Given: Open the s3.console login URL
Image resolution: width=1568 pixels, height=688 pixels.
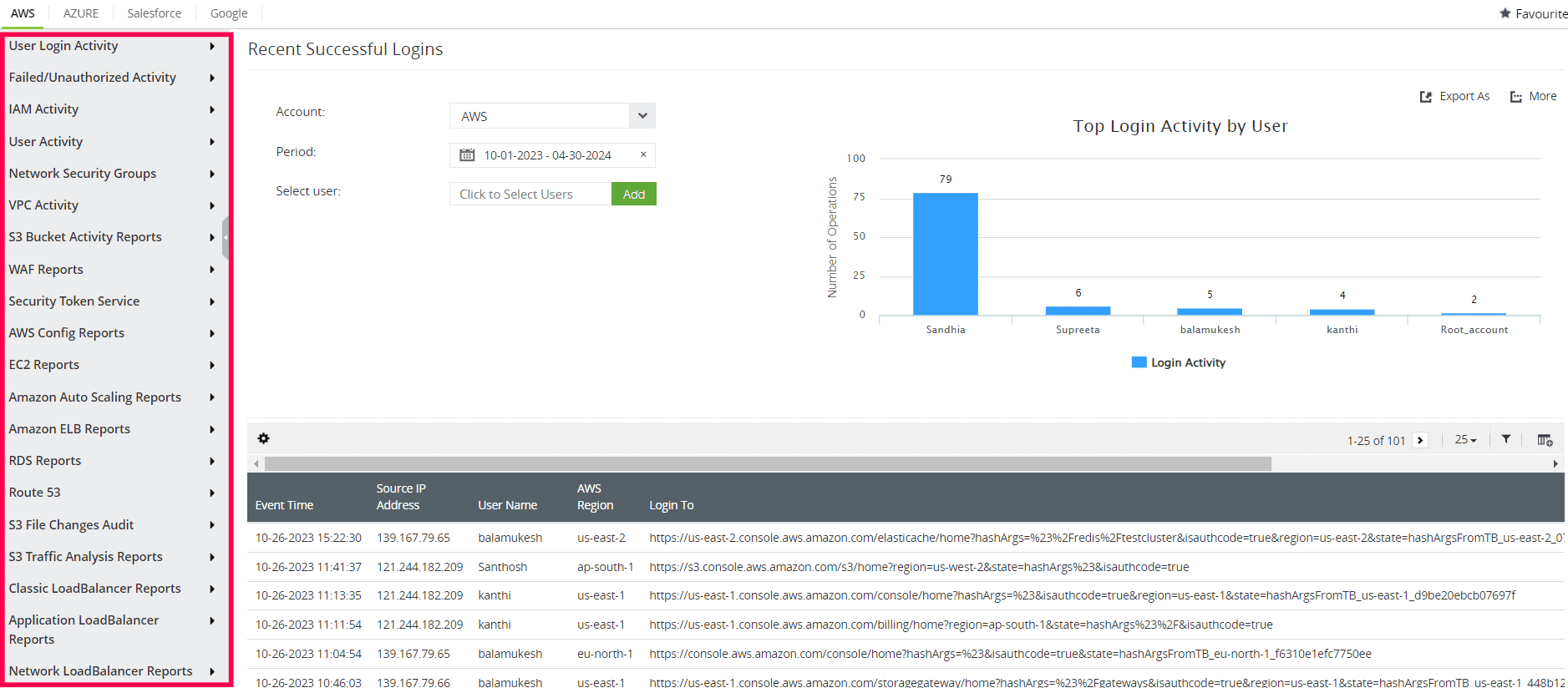Looking at the screenshot, I should 919,567.
